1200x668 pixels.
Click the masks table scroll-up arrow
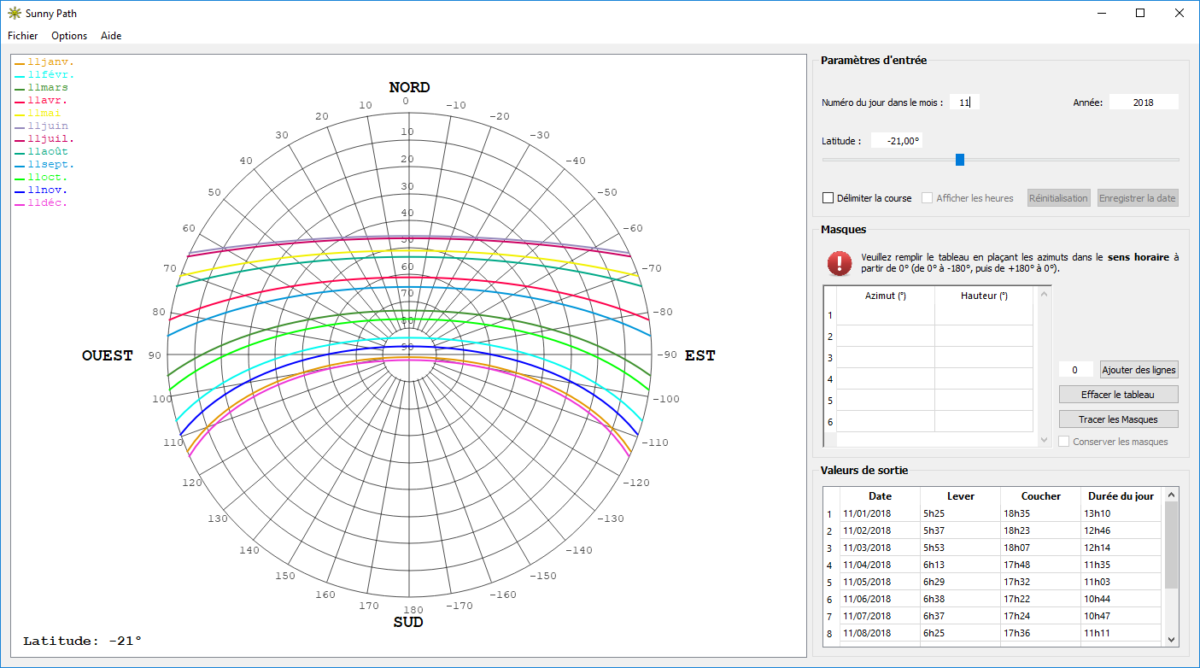coord(1045,293)
